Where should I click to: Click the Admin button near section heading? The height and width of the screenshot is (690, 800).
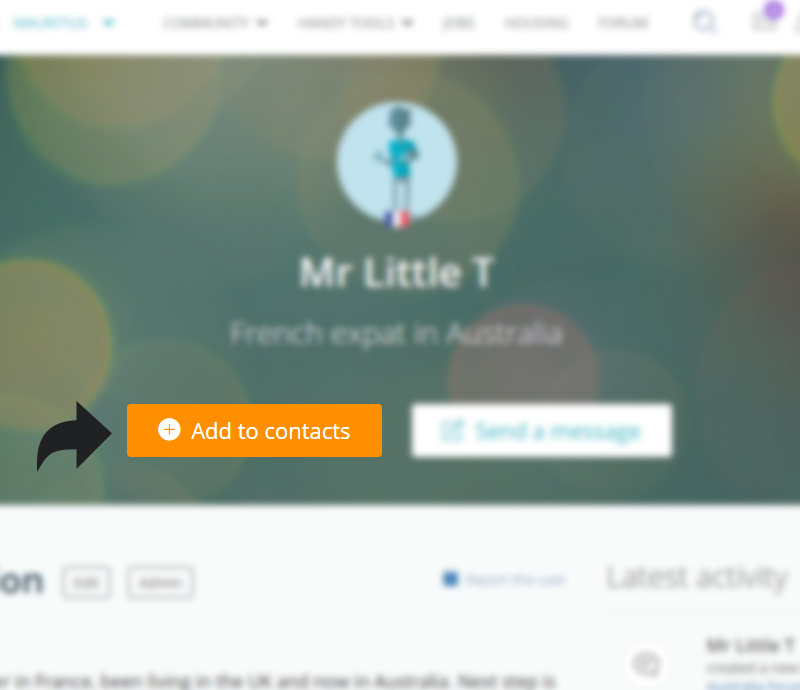[x=160, y=582]
